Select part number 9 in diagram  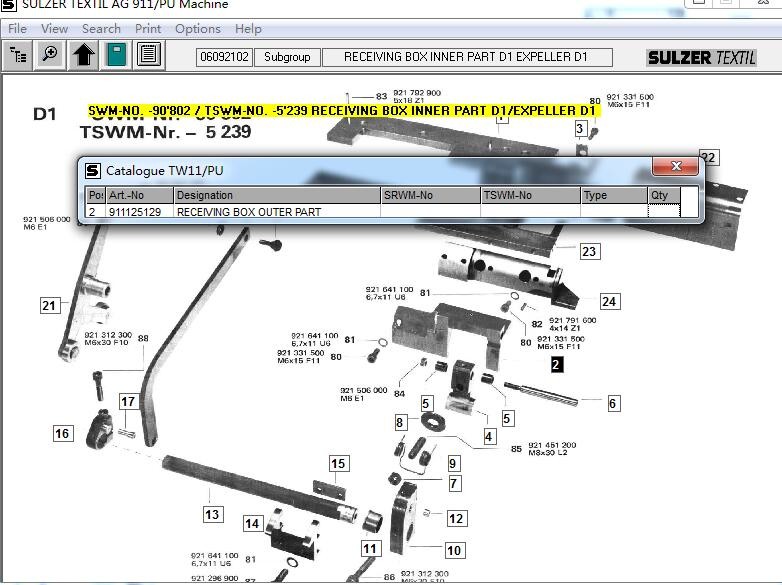coord(453,463)
